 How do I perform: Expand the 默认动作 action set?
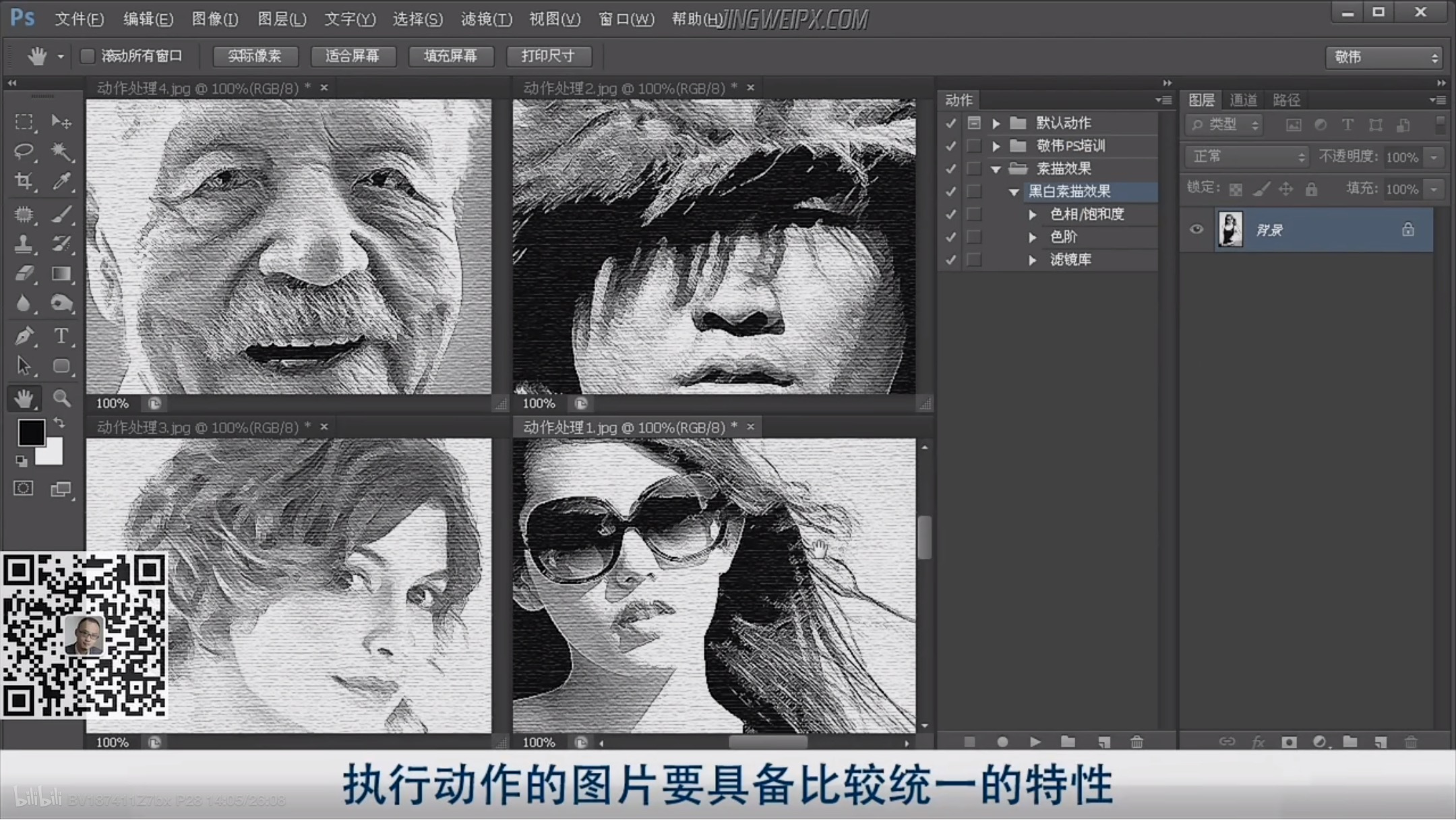coord(996,123)
